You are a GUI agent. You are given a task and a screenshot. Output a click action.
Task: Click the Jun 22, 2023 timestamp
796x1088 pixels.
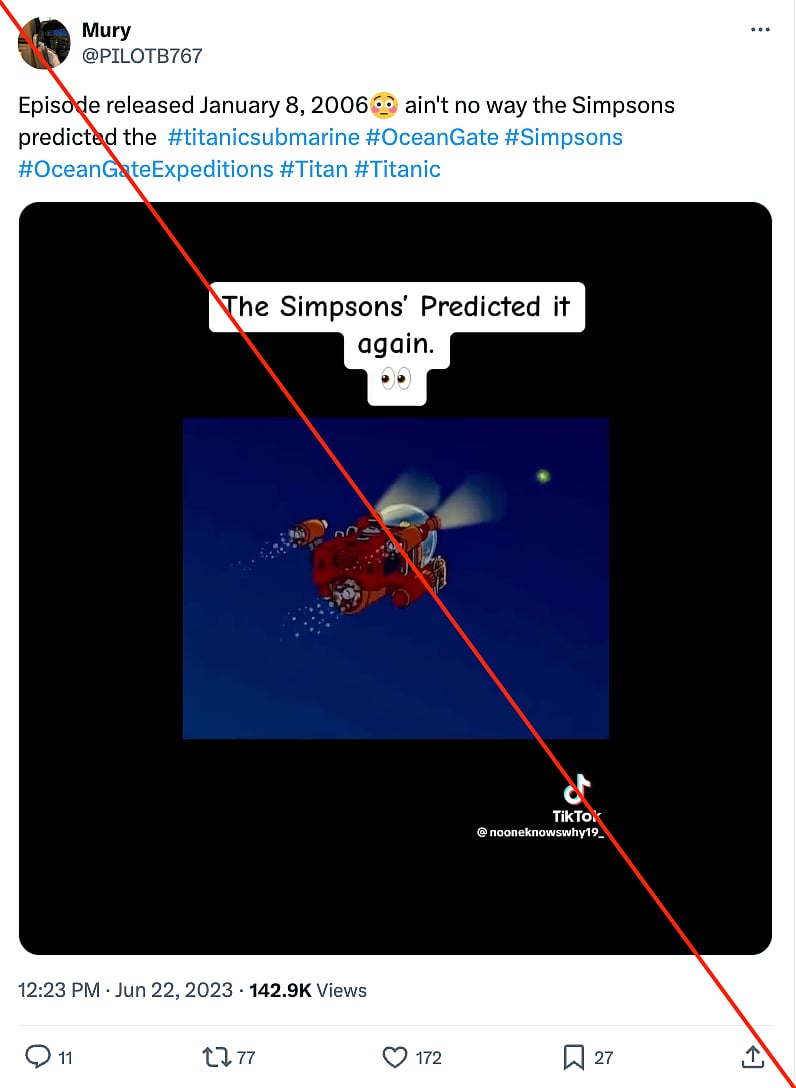click(x=170, y=990)
